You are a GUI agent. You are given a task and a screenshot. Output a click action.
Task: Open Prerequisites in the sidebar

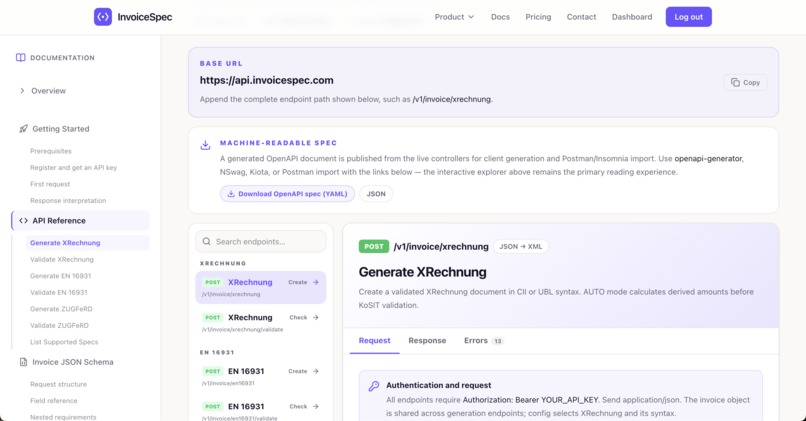tap(51, 151)
